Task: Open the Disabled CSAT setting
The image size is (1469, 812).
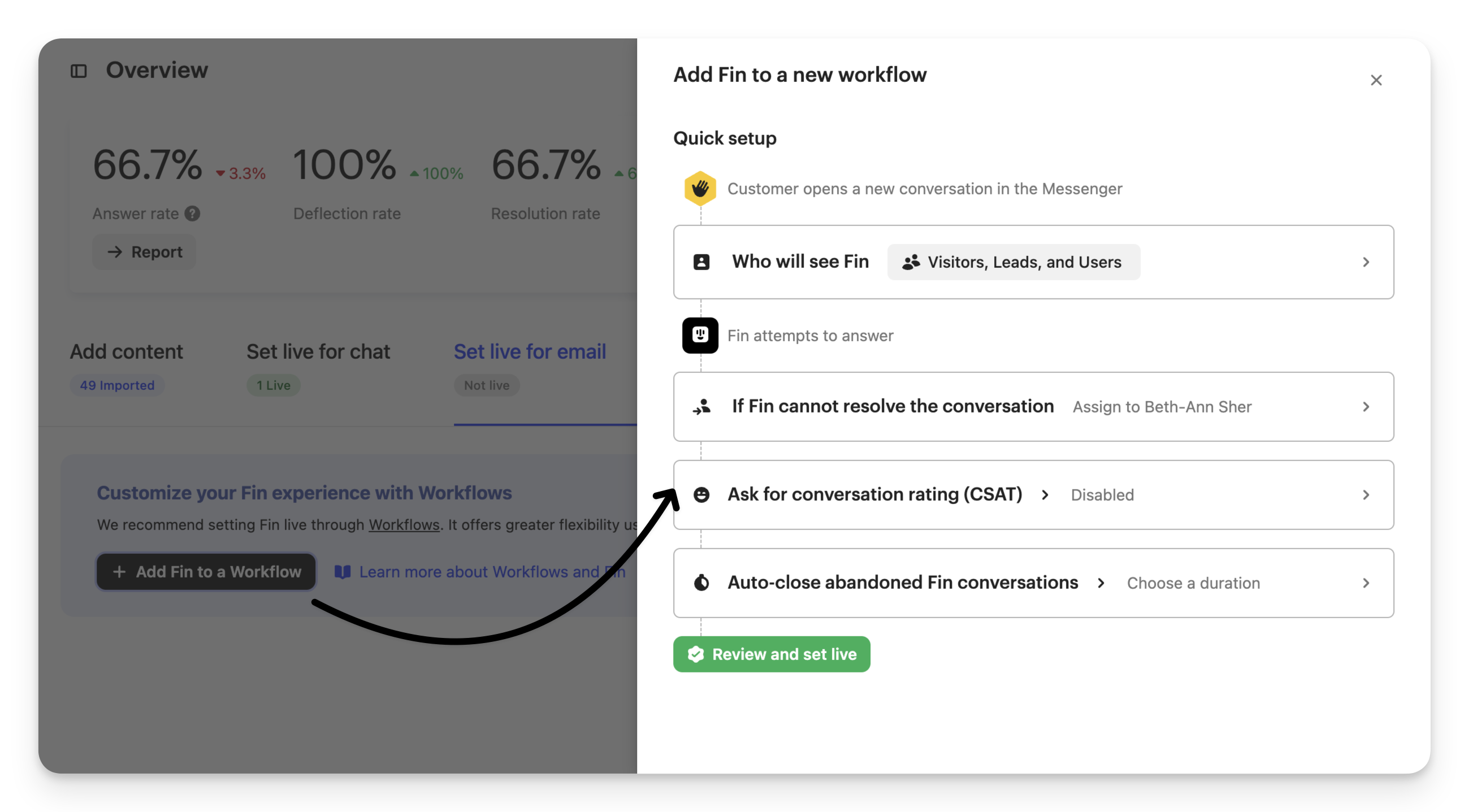Action: click(x=1102, y=494)
